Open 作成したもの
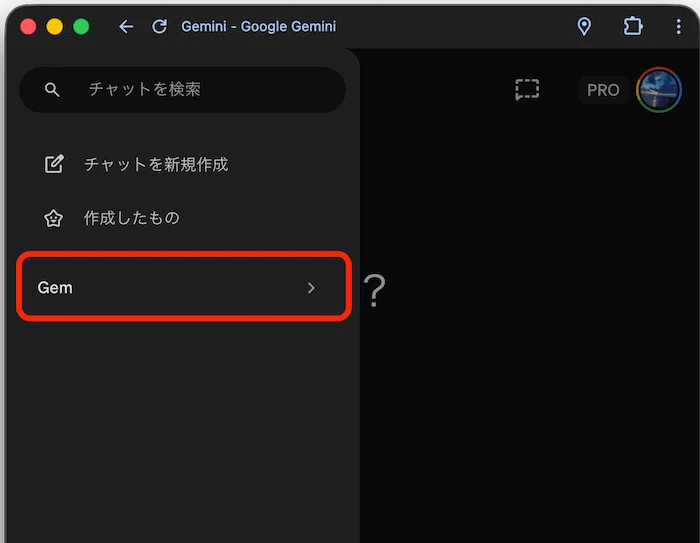Image resolution: width=700 pixels, height=543 pixels. 132,218
